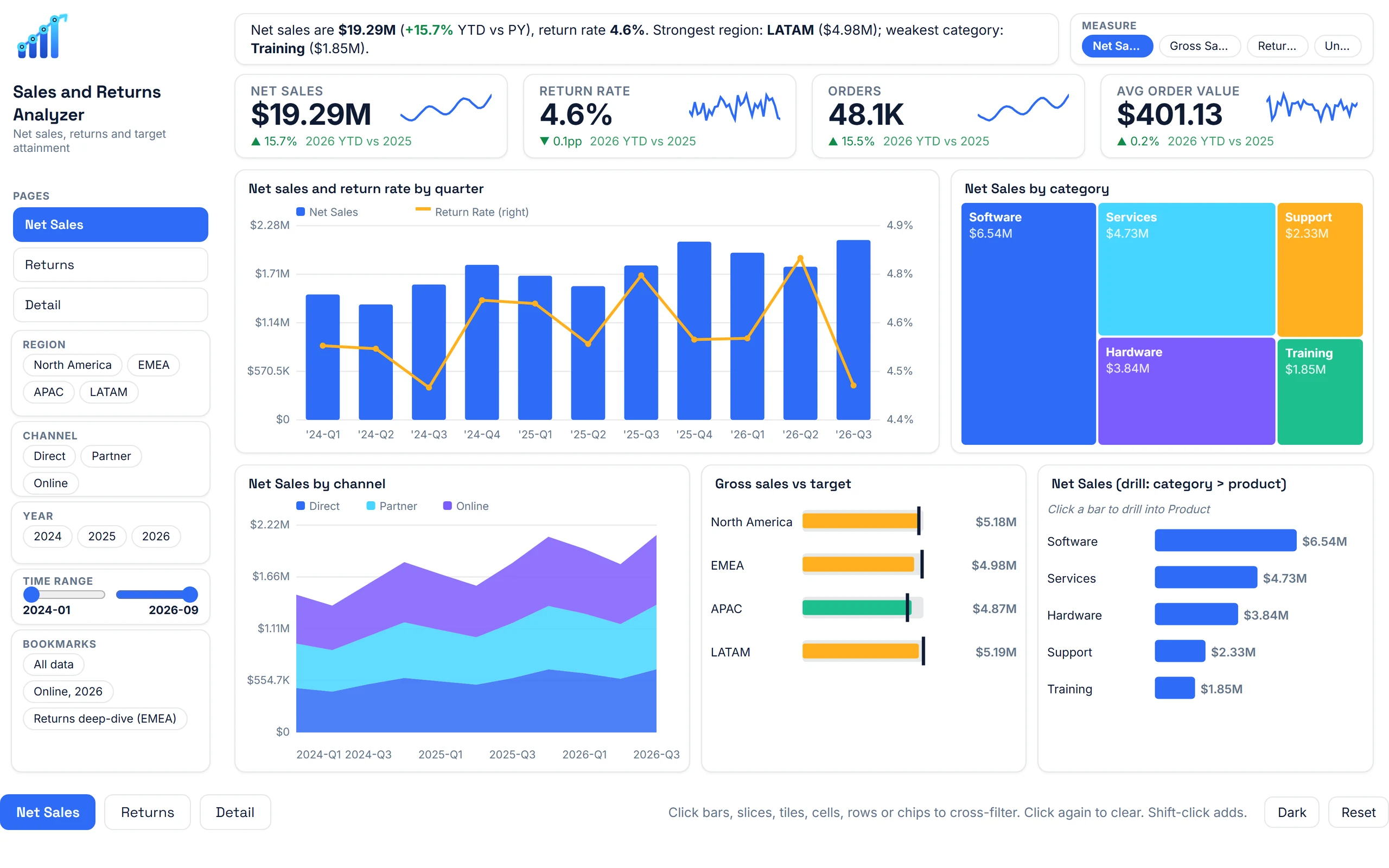This screenshot has width=1389, height=868.
Task: Click the time range start handle
Action: point(31,594)
